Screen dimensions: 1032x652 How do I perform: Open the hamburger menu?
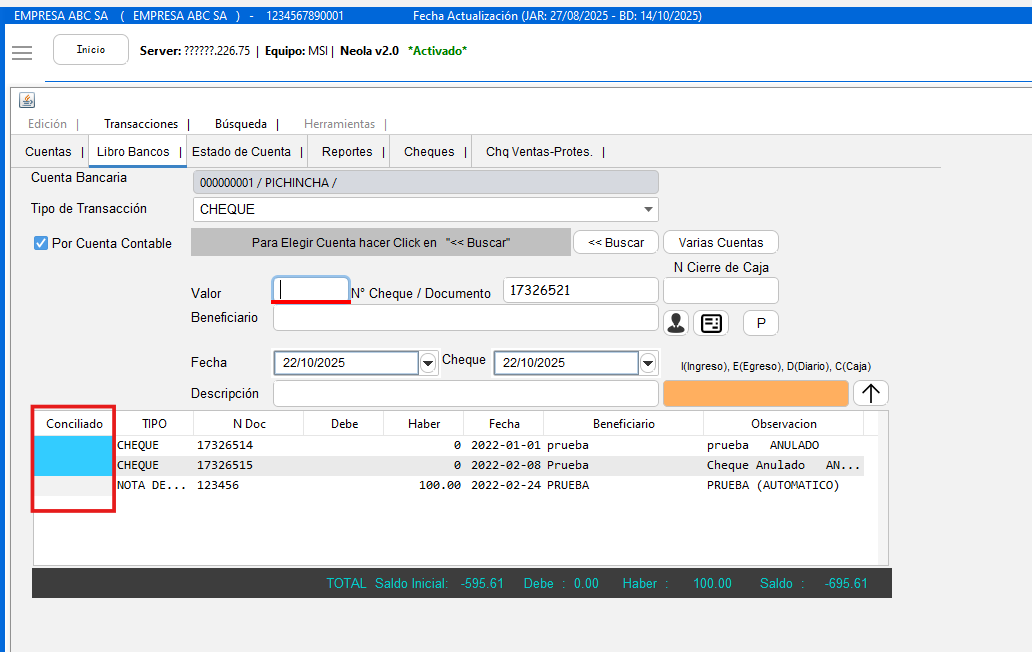[x=22, y=53]
